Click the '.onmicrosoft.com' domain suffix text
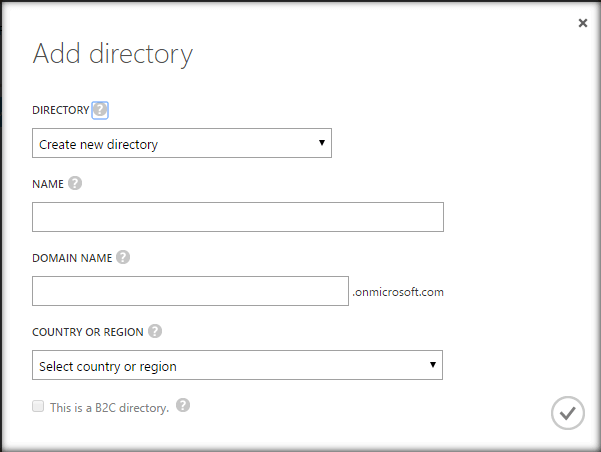This screenshot has height=452, width=601. click(x=398, y=293)
